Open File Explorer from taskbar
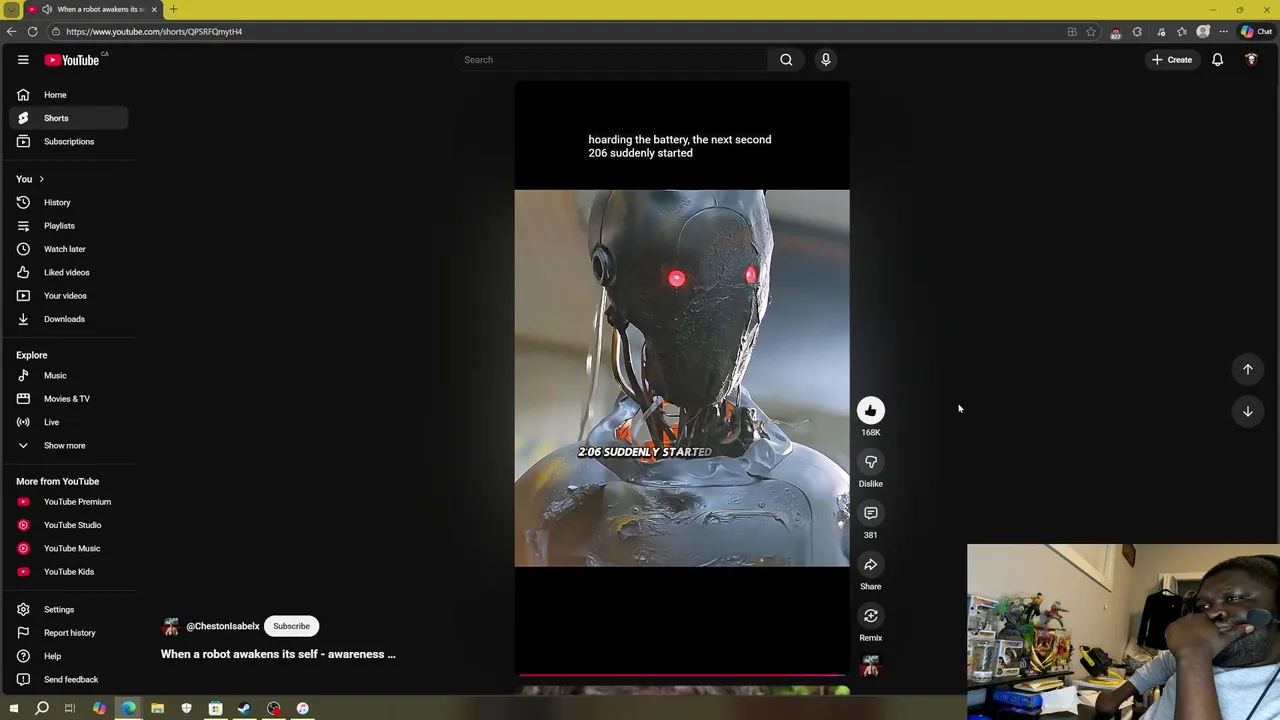1280x720 pixels. [157, 708]
